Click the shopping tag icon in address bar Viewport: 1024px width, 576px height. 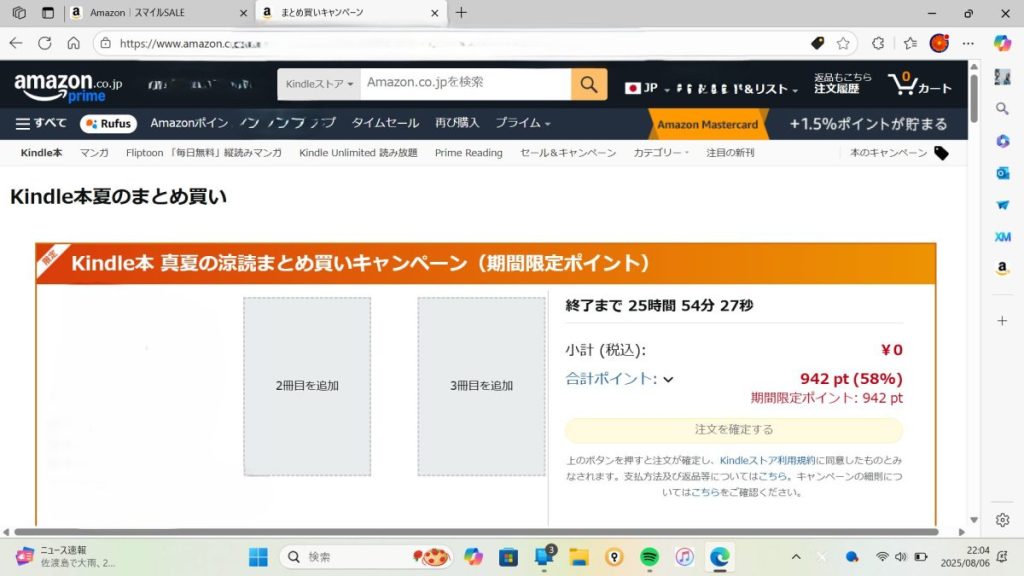(x=817, y=43)
